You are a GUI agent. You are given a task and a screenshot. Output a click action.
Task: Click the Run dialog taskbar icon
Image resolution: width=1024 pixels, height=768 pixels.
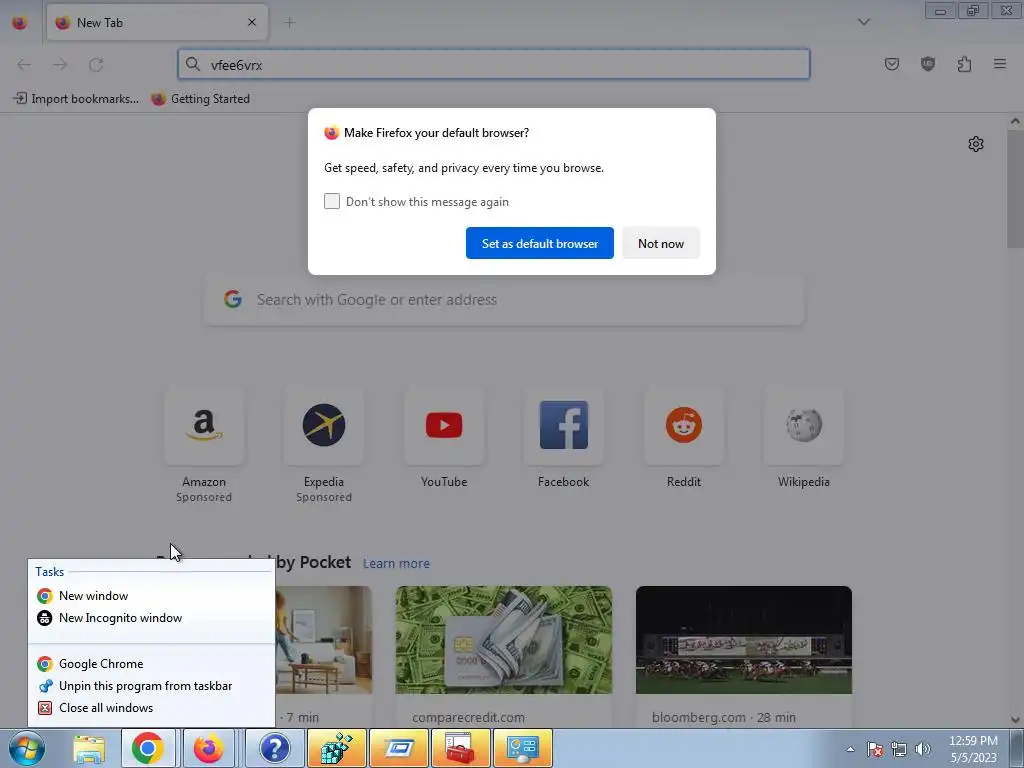pyautogui.click(x=398, y=748)
